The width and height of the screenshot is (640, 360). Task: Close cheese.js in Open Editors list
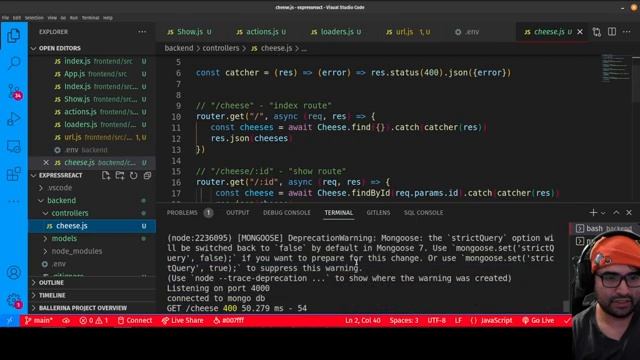click(x=46, y=162)
